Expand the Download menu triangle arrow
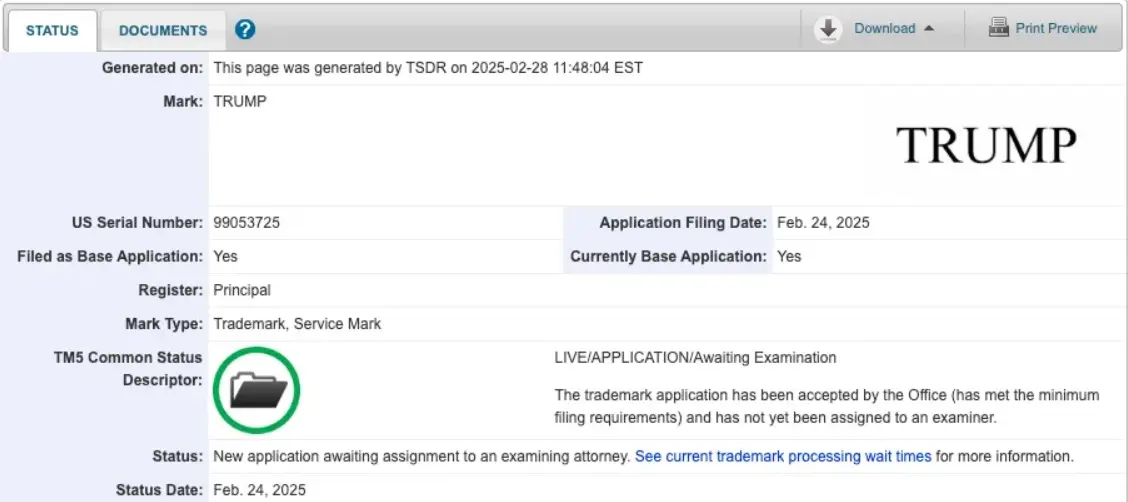The height and width of the screenshot is (502, 1128). click(929, 29)
